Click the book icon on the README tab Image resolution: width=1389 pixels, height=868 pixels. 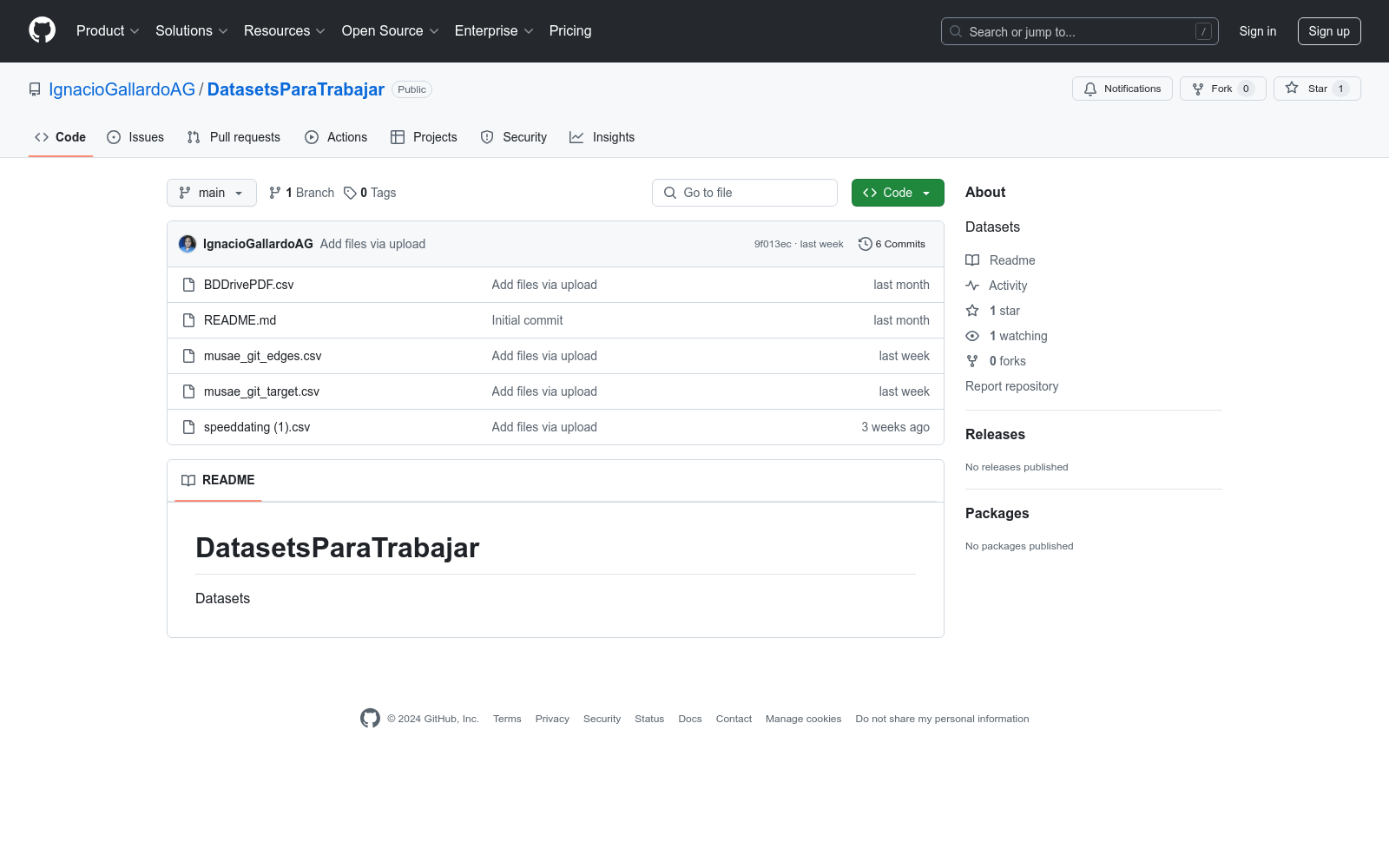[188, 480]
